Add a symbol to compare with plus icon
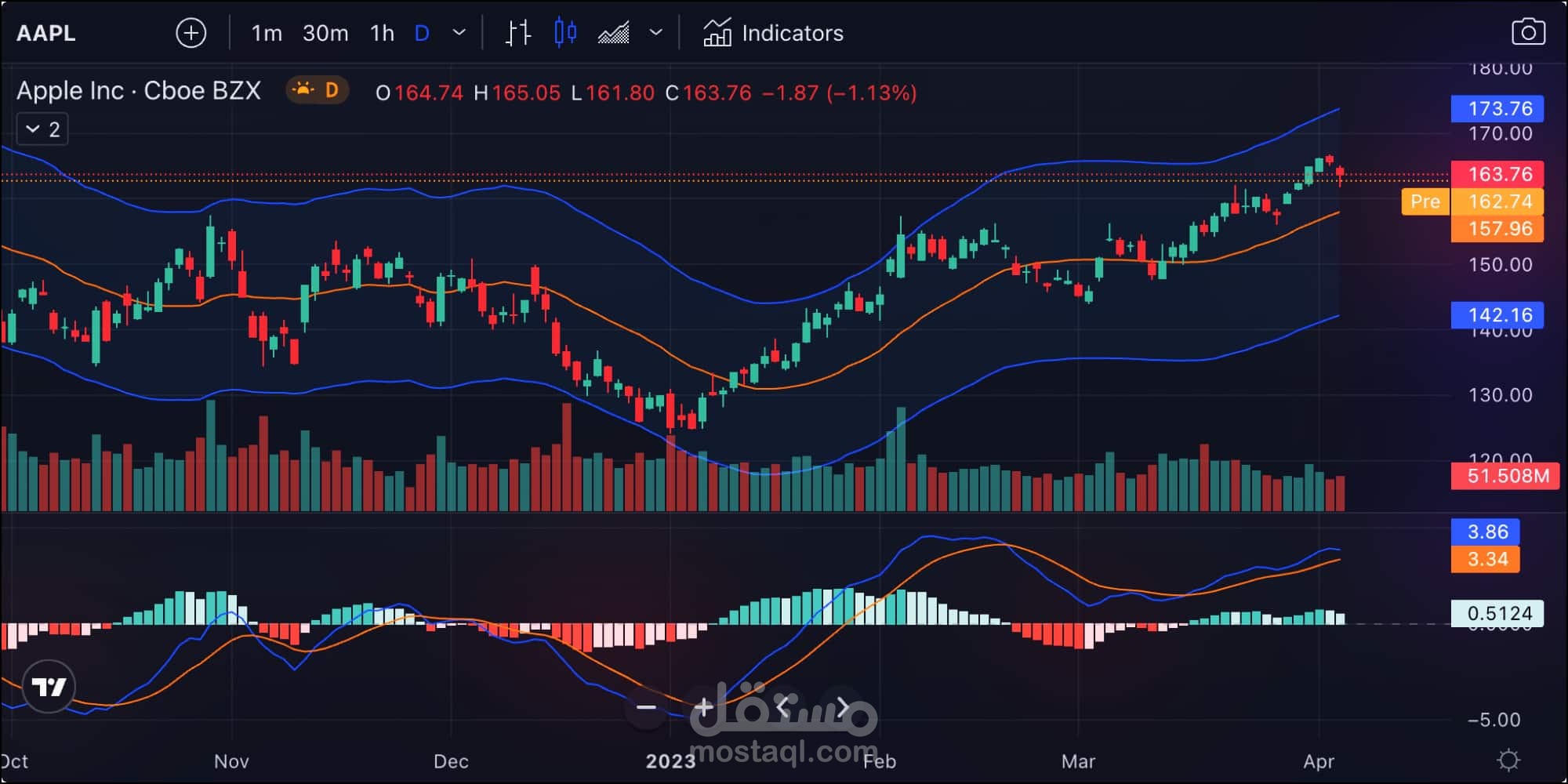 pyautogui.click(x=191, y=33)
